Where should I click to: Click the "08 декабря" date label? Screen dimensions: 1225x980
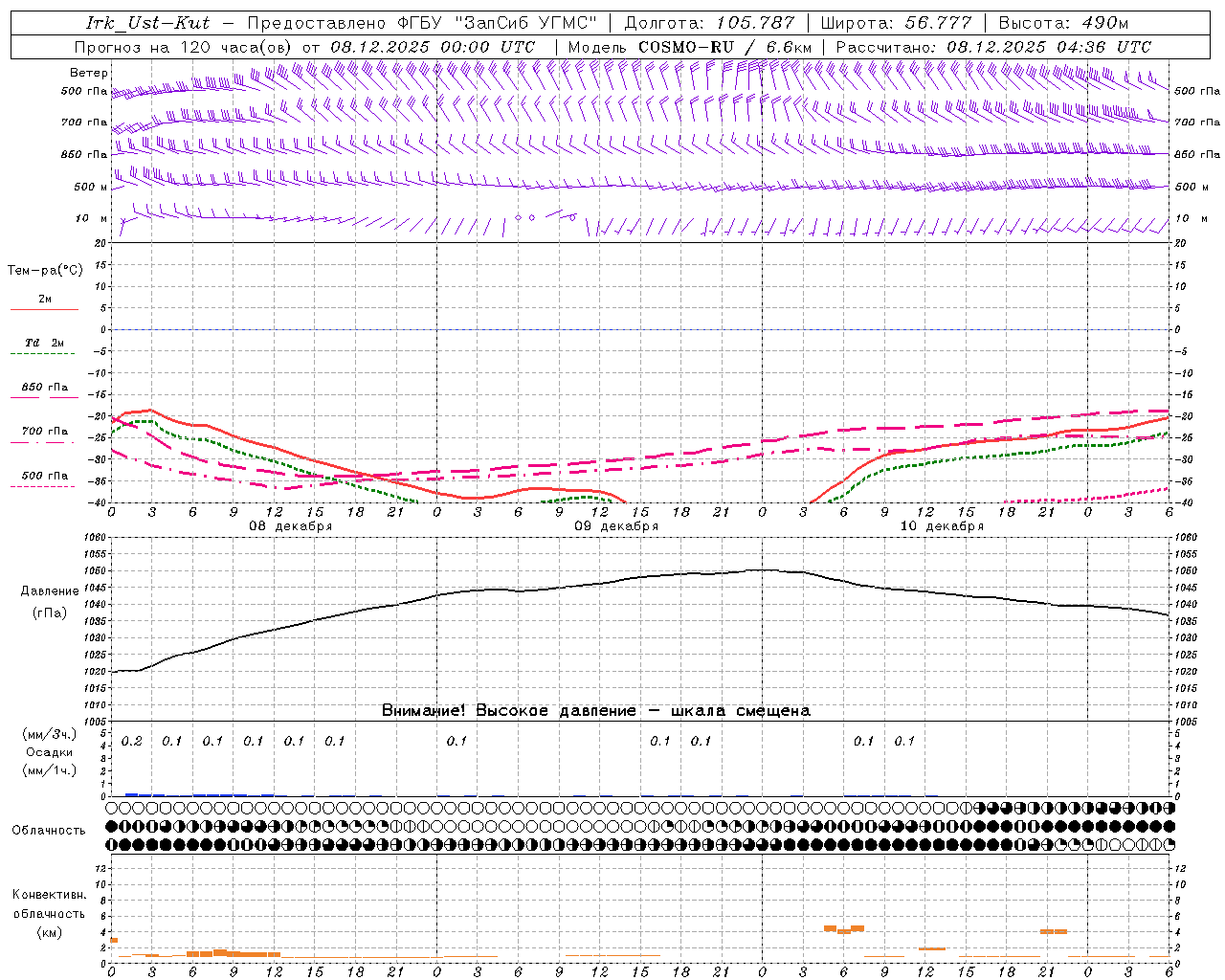coord(291,526)
